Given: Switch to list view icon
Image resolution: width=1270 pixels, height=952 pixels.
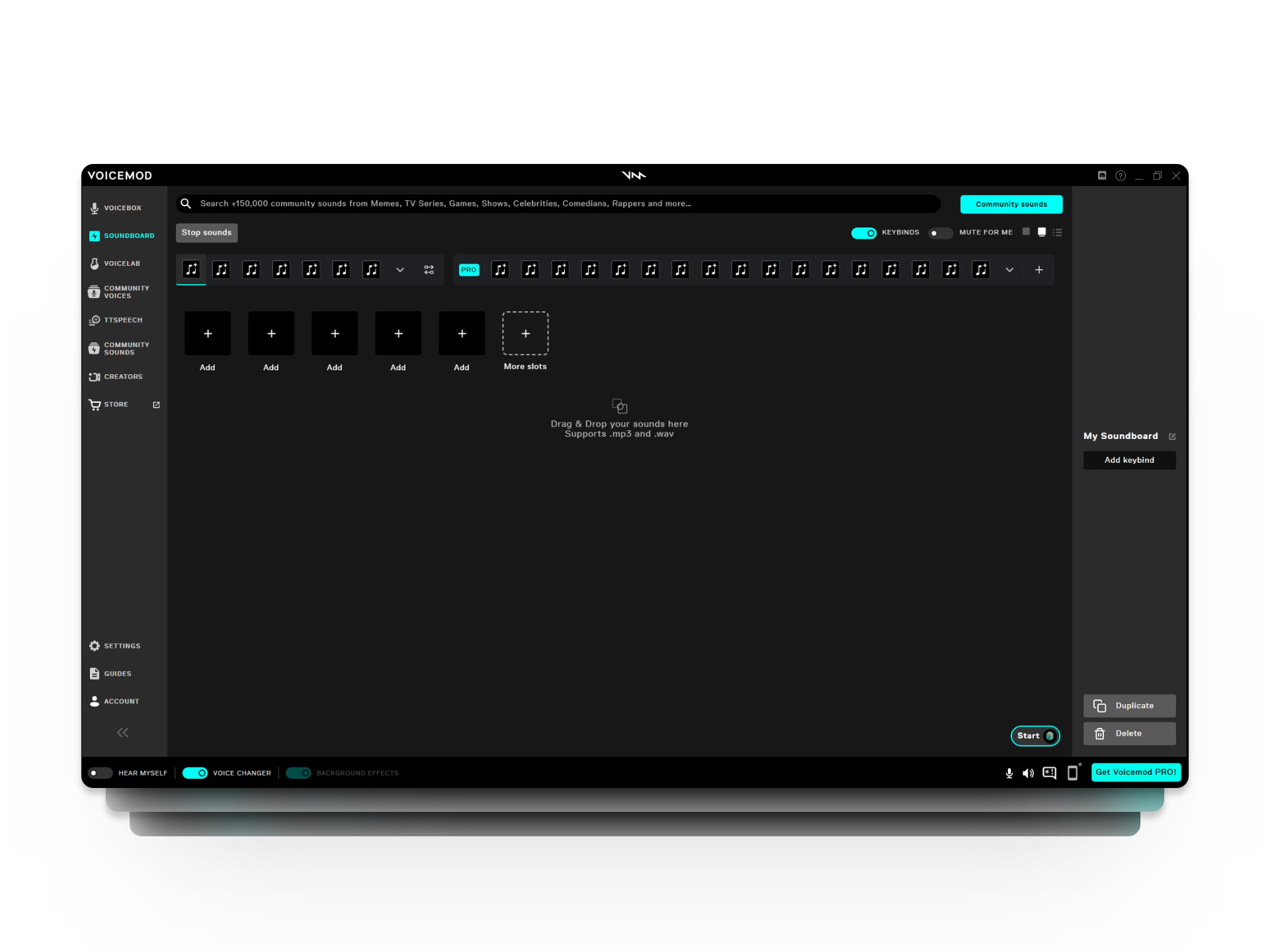Looking at the screenshot, I should pos(1058,233).
